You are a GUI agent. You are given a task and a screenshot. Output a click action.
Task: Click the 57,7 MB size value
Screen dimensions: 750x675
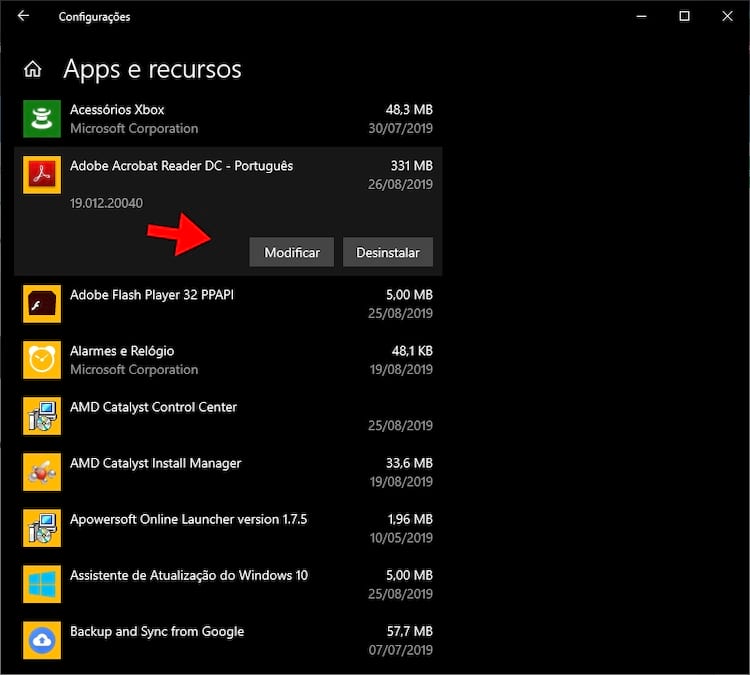pos(410,631)
